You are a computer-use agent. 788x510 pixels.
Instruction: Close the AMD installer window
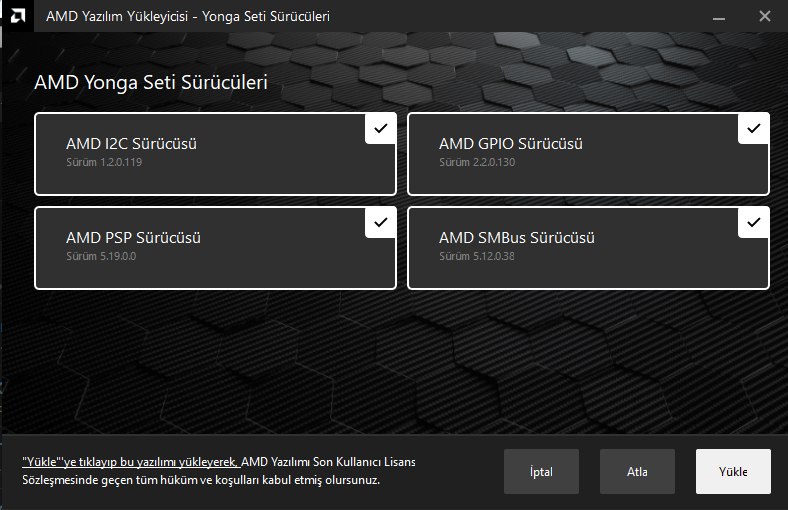(764, 17)
